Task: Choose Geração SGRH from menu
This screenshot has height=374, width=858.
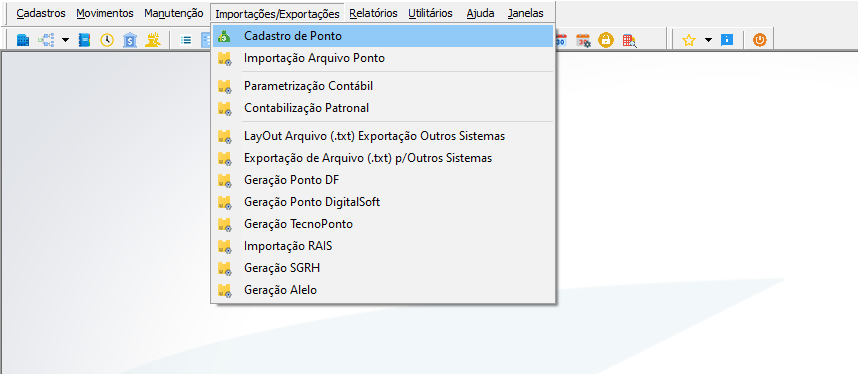Action: 383,268
